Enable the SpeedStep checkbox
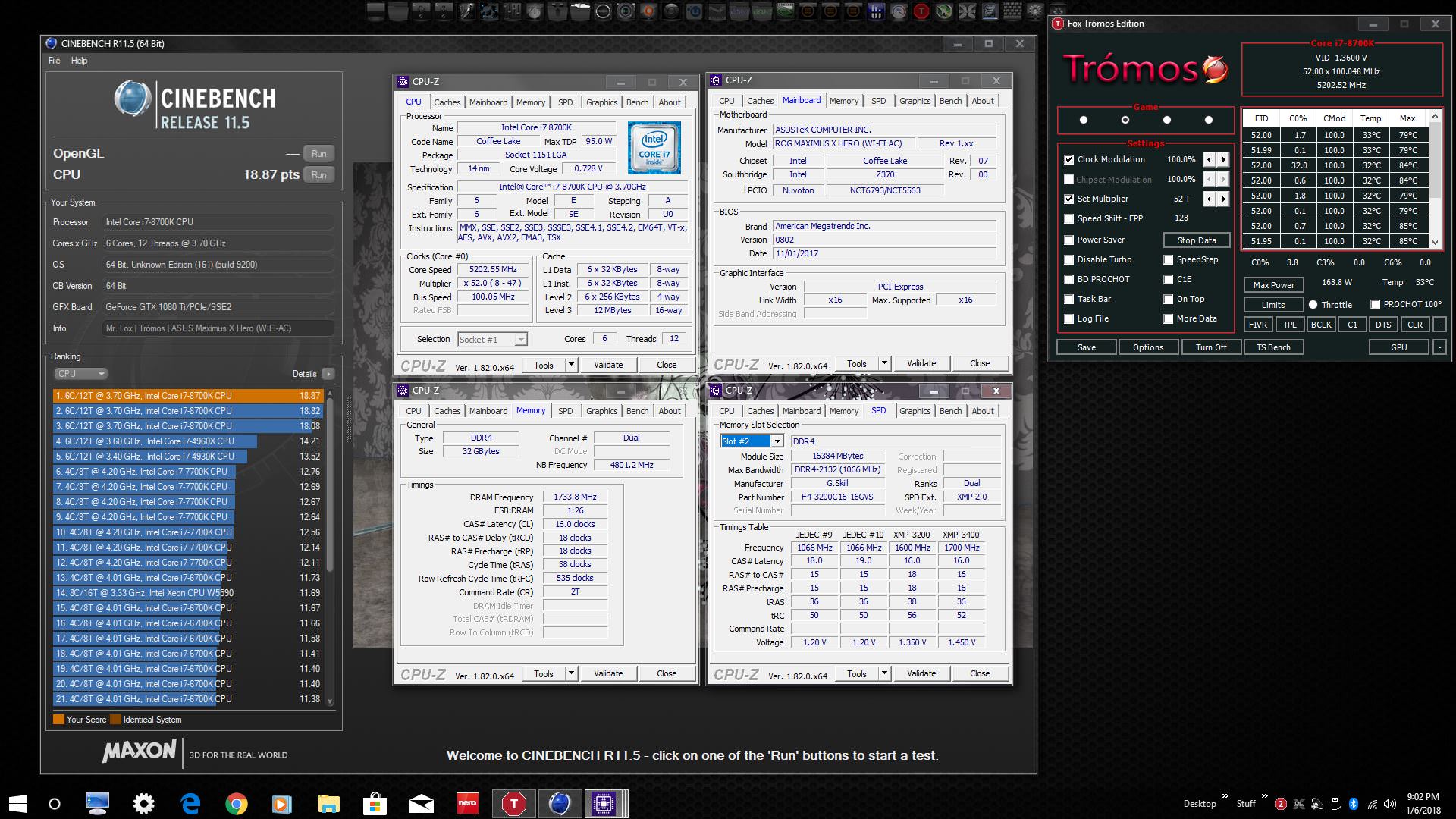The image size is (1456, 819). click(1169, 259)
